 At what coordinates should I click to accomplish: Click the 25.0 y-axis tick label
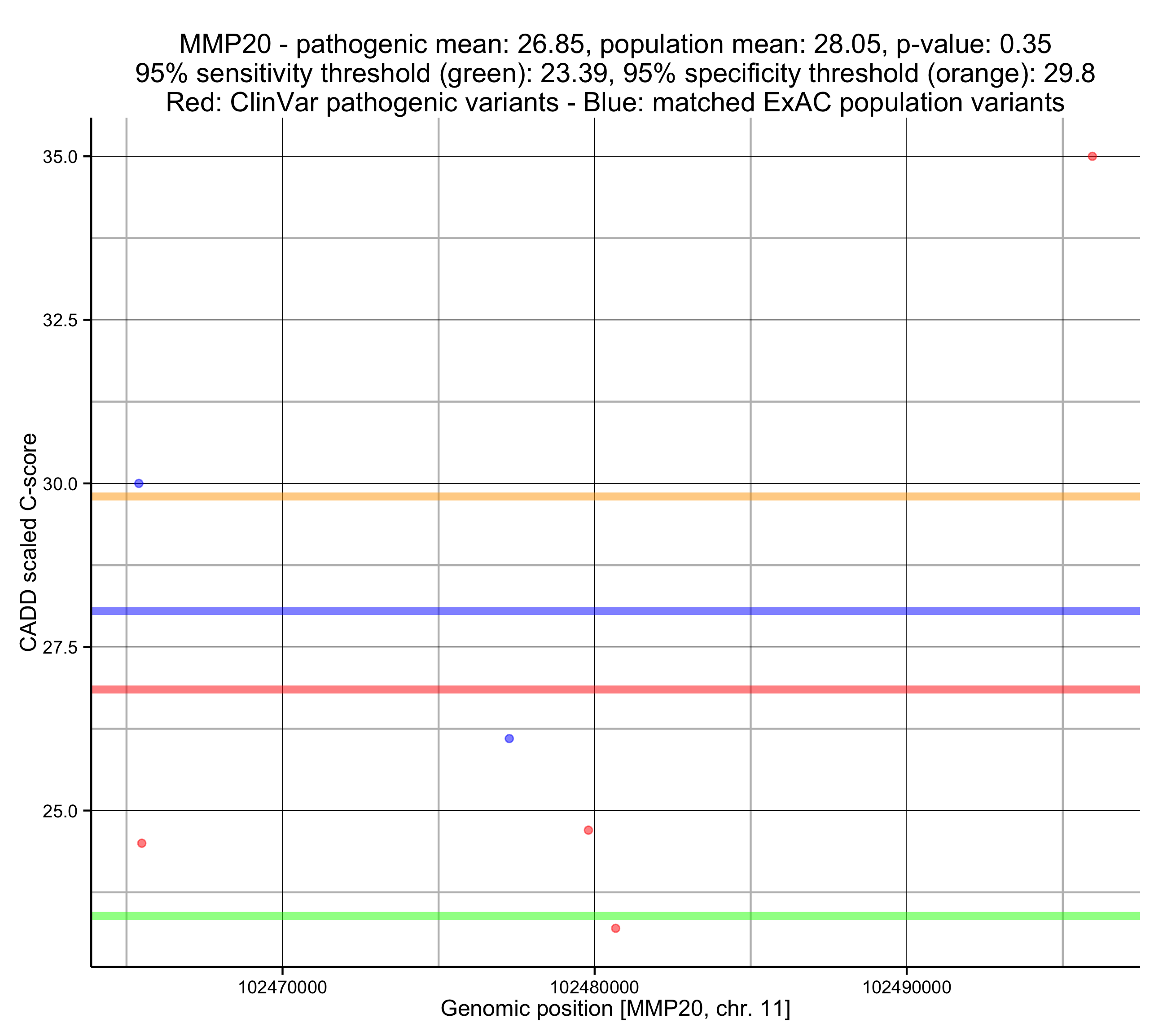60,811
